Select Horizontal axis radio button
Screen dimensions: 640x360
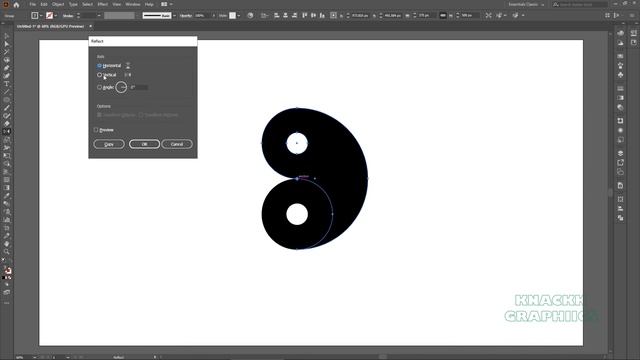tap(99, 66)
